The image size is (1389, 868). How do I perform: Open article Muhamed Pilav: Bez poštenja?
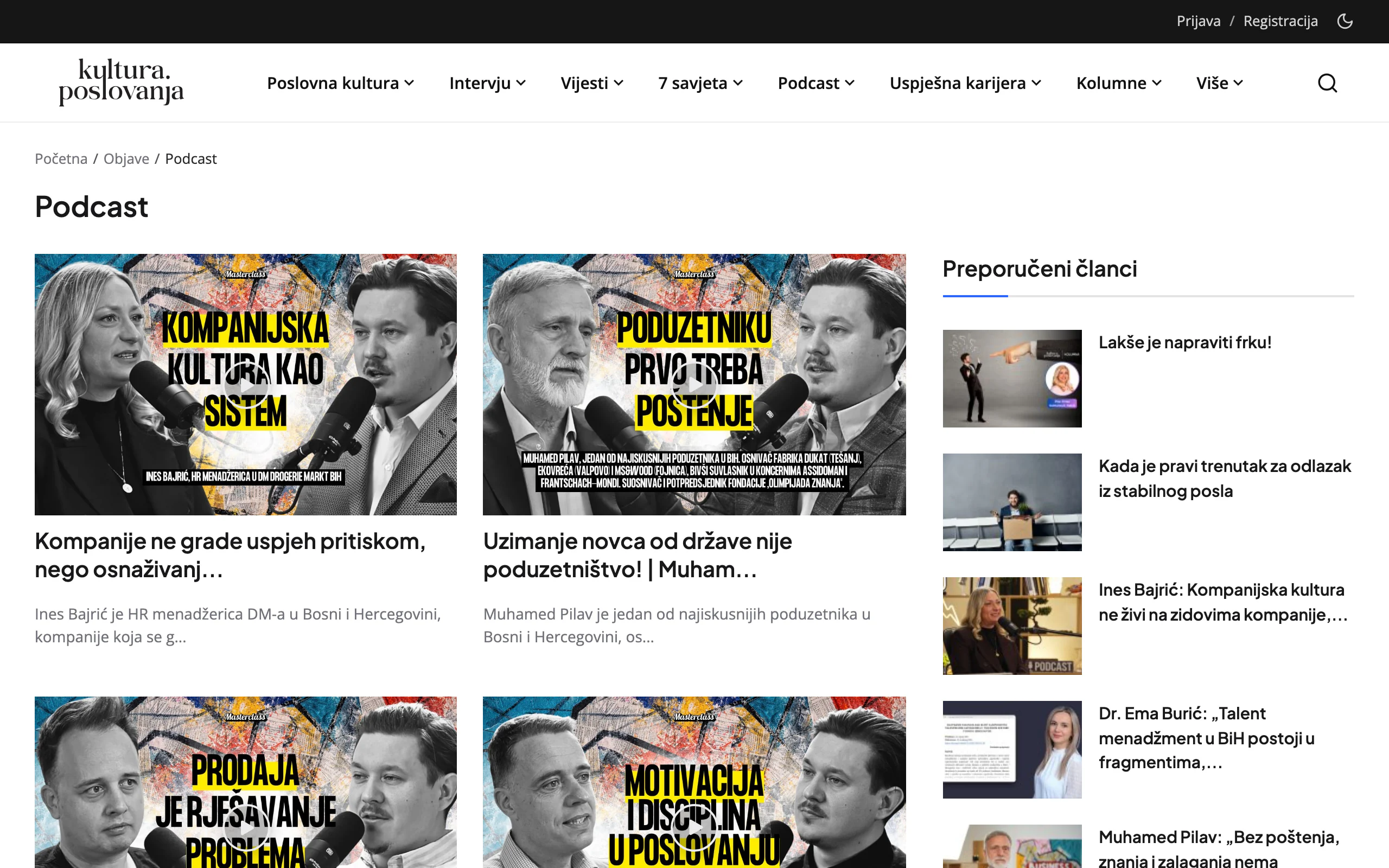(x=1219, y=848)
